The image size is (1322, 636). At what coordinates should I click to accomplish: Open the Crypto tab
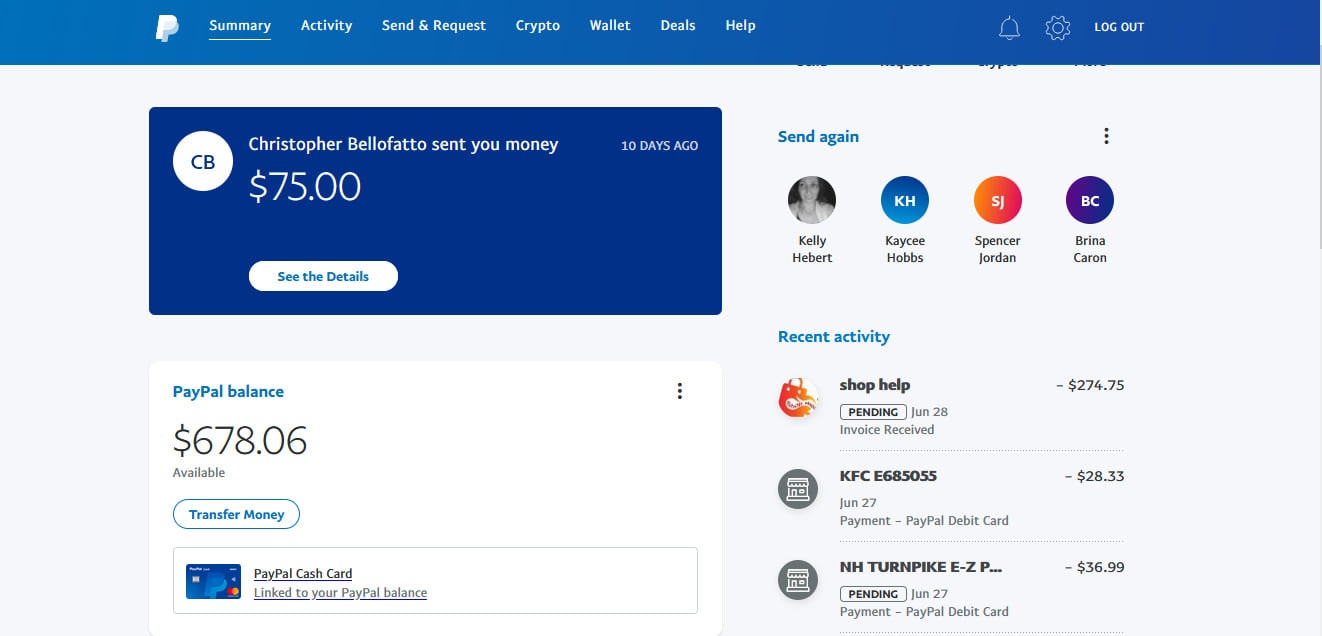click(538, 25)
